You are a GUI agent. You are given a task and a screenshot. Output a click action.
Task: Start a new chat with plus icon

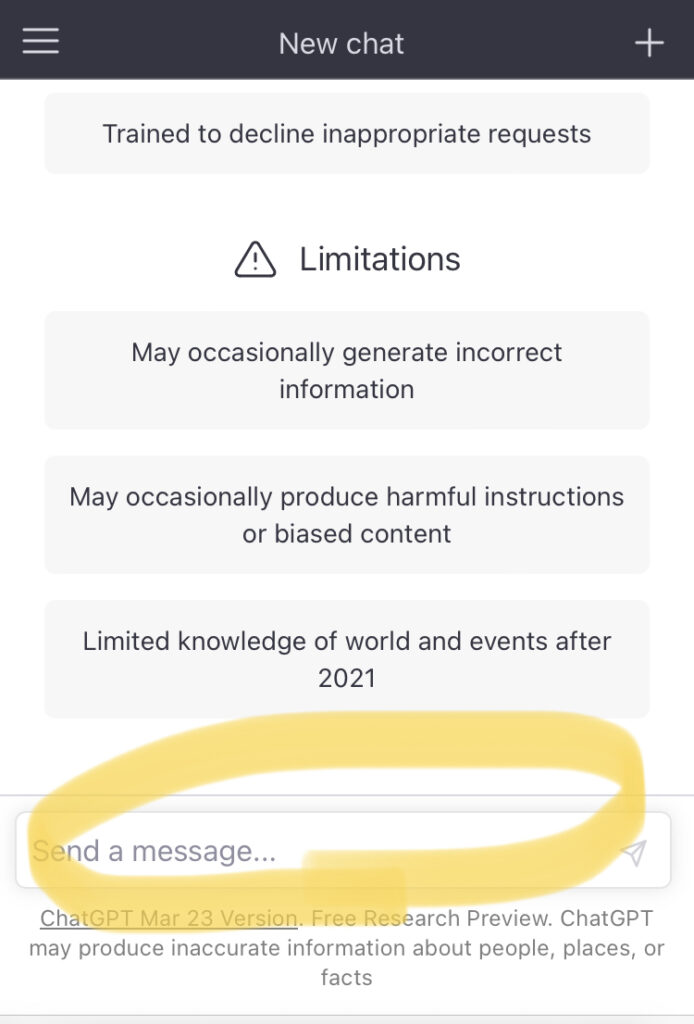click(649, 43)
